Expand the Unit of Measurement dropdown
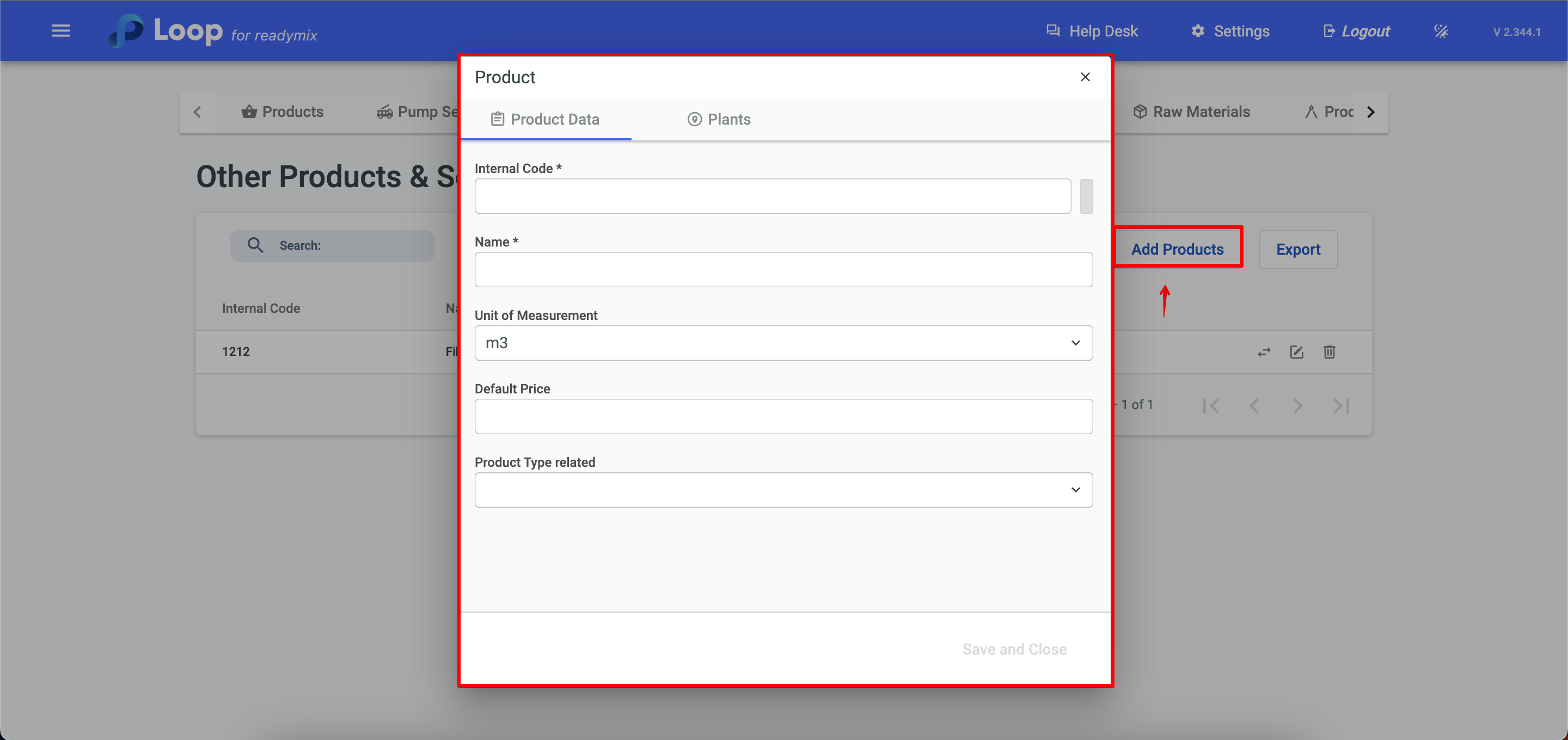 click(x=783, y=343)
